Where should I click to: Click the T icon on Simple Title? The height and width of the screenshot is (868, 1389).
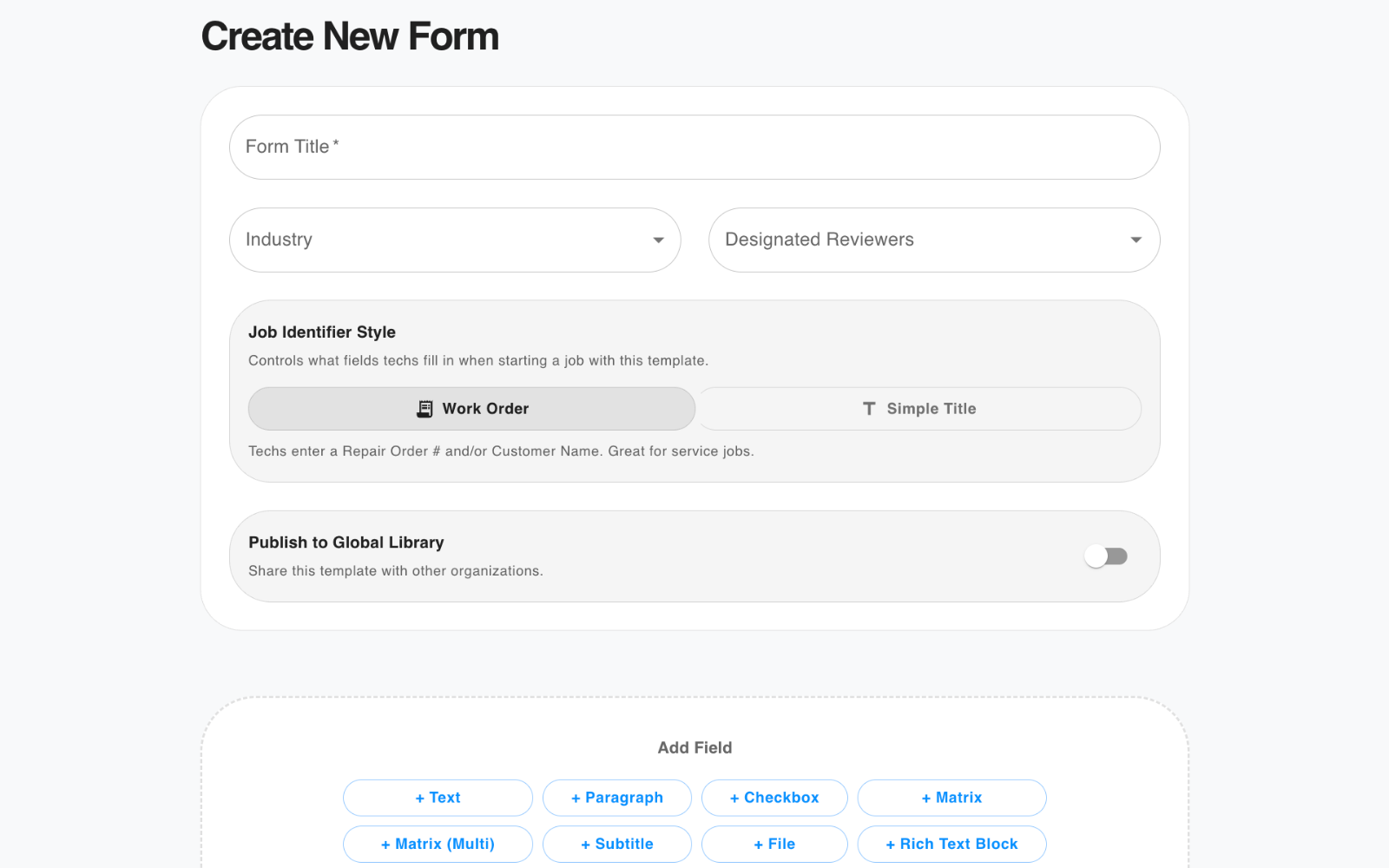868,408
